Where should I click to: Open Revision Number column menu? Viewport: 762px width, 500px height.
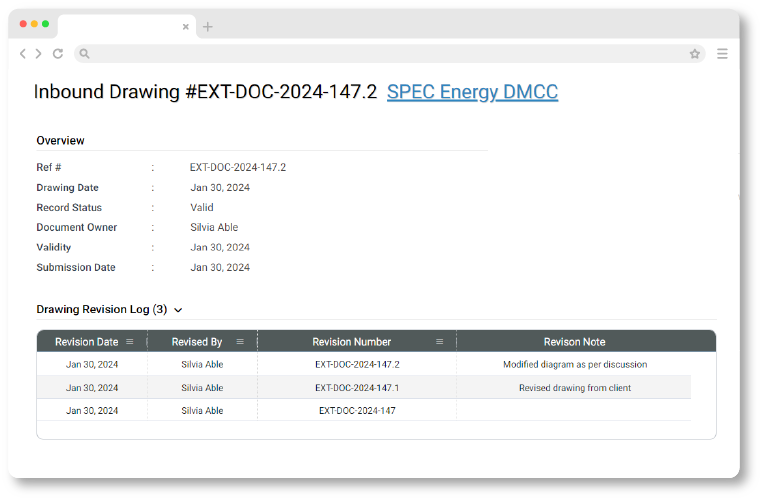coord(439,342)
